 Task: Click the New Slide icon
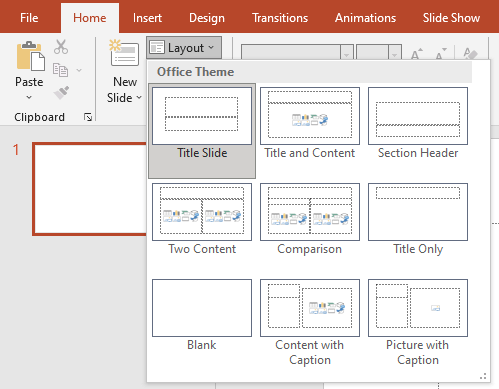pos(124,53)
